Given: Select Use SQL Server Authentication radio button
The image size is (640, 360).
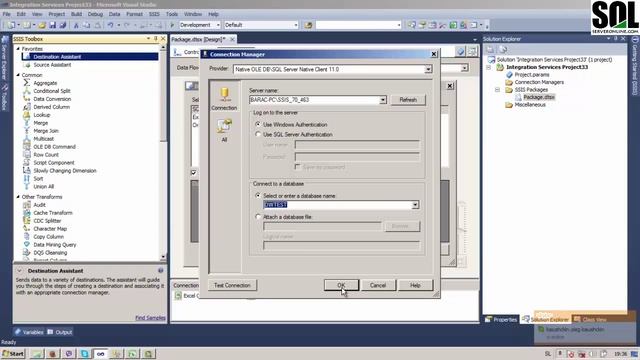Looking at the screenshot, I should tap(258, 134).
